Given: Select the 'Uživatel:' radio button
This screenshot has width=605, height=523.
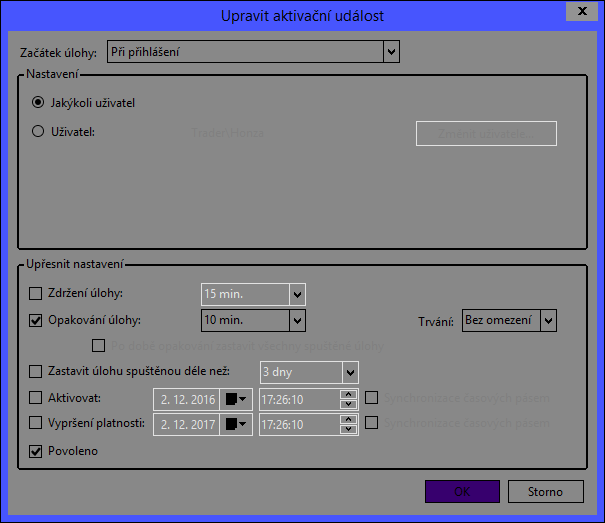Looking at the screenshot, I should 38,131.
